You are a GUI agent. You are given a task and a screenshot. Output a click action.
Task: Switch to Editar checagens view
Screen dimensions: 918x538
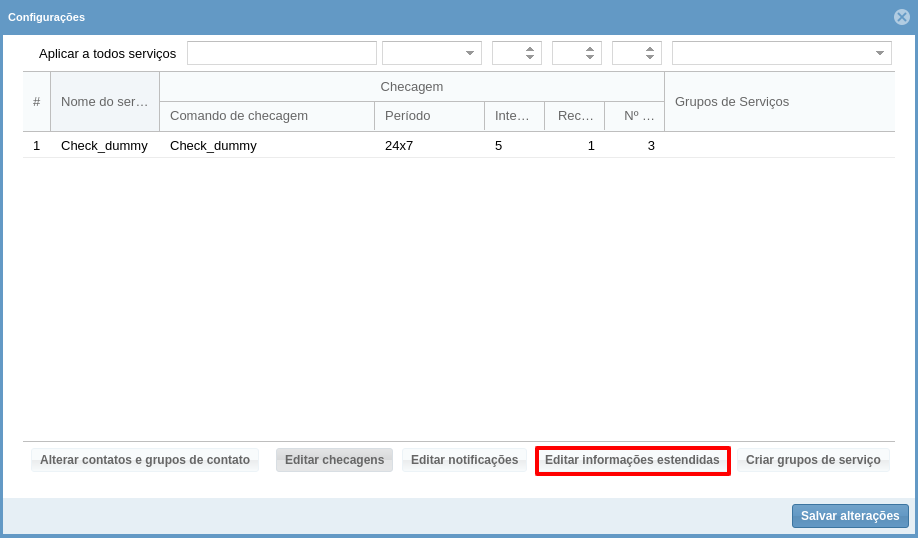(x=334, y=460)
